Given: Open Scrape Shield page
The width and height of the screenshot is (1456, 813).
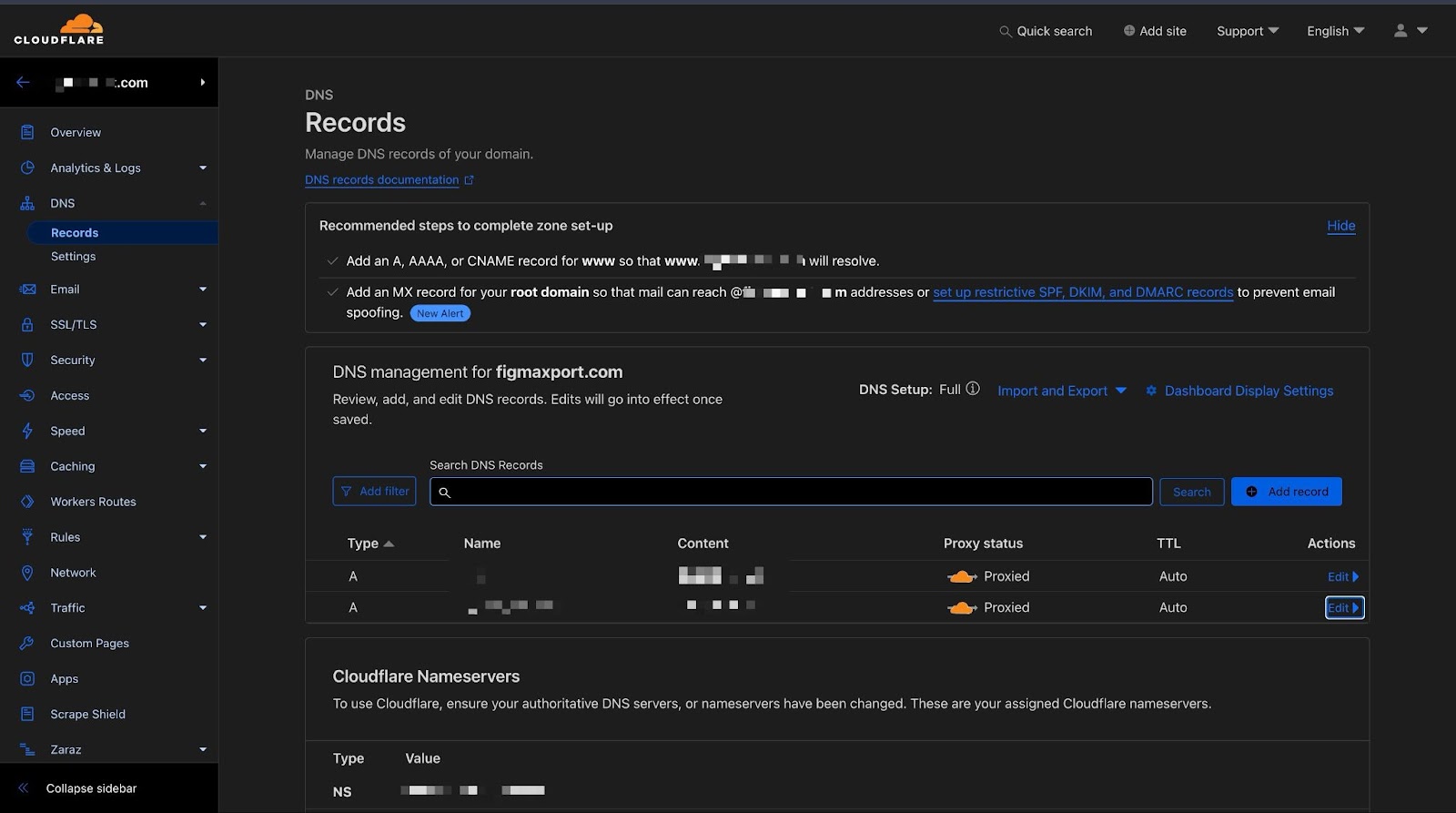Looking at the screenshot, I should (x=87, y=714).
